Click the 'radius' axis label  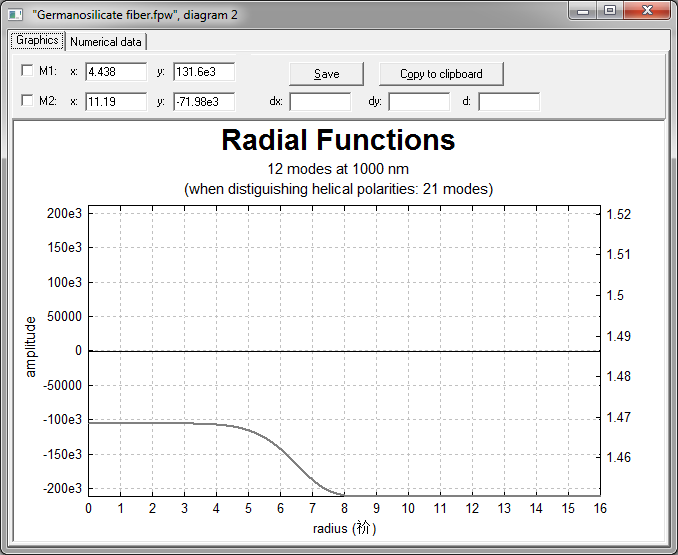click(345, 528)
